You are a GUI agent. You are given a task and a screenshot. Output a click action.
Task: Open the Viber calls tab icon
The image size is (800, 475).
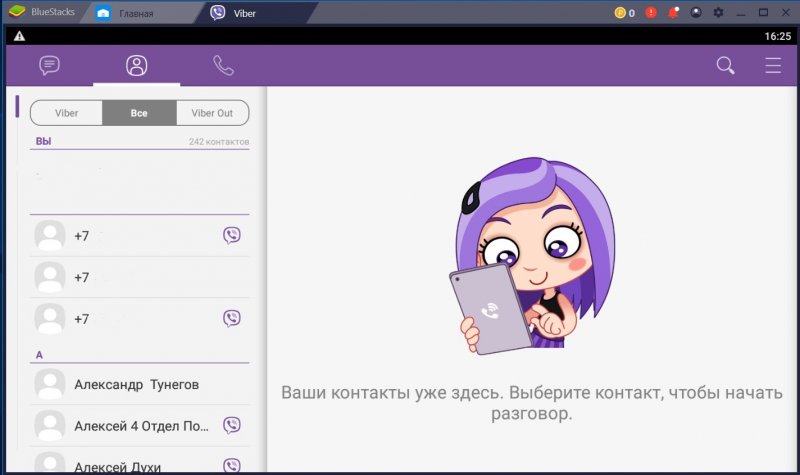tap(223, 65)
